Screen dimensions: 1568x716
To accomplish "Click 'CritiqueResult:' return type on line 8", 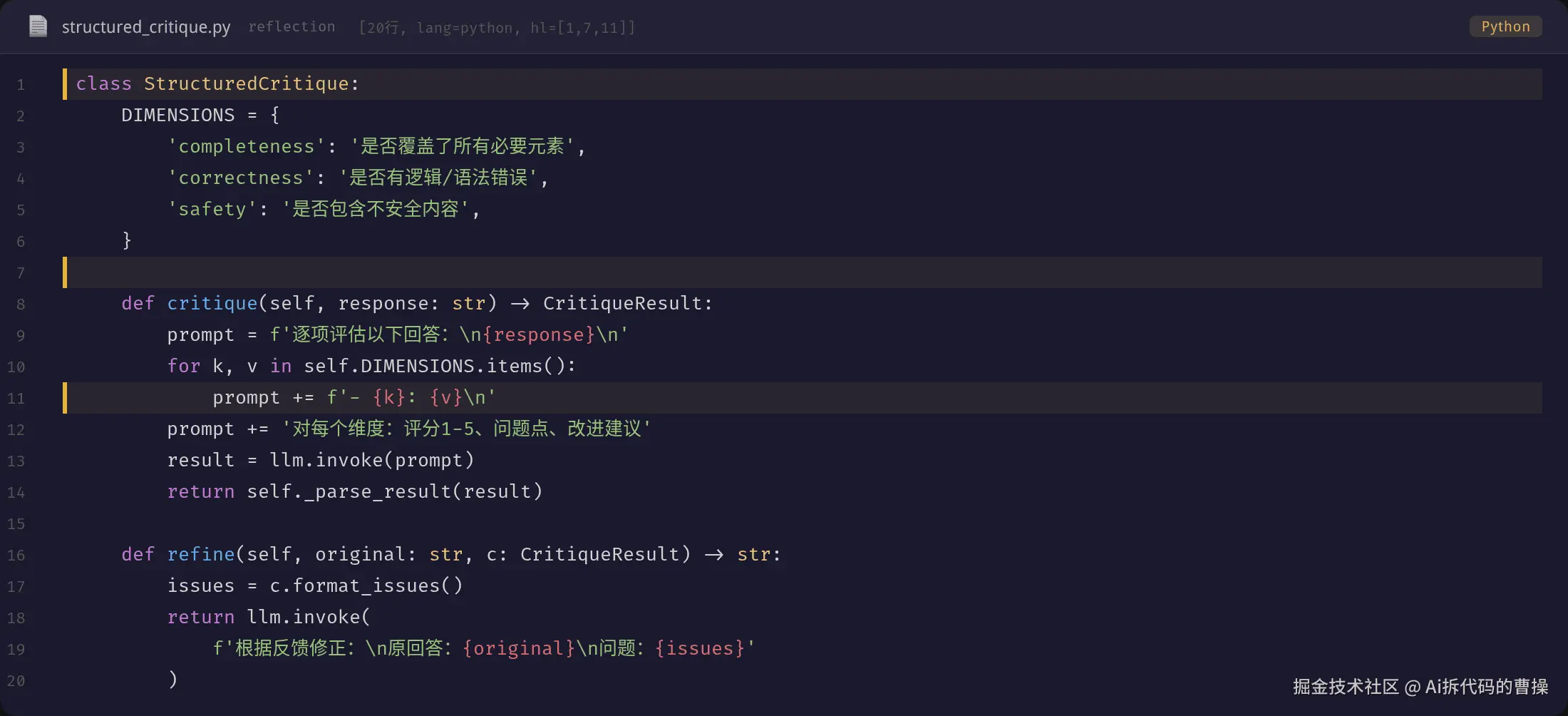I will click(627, 303).
